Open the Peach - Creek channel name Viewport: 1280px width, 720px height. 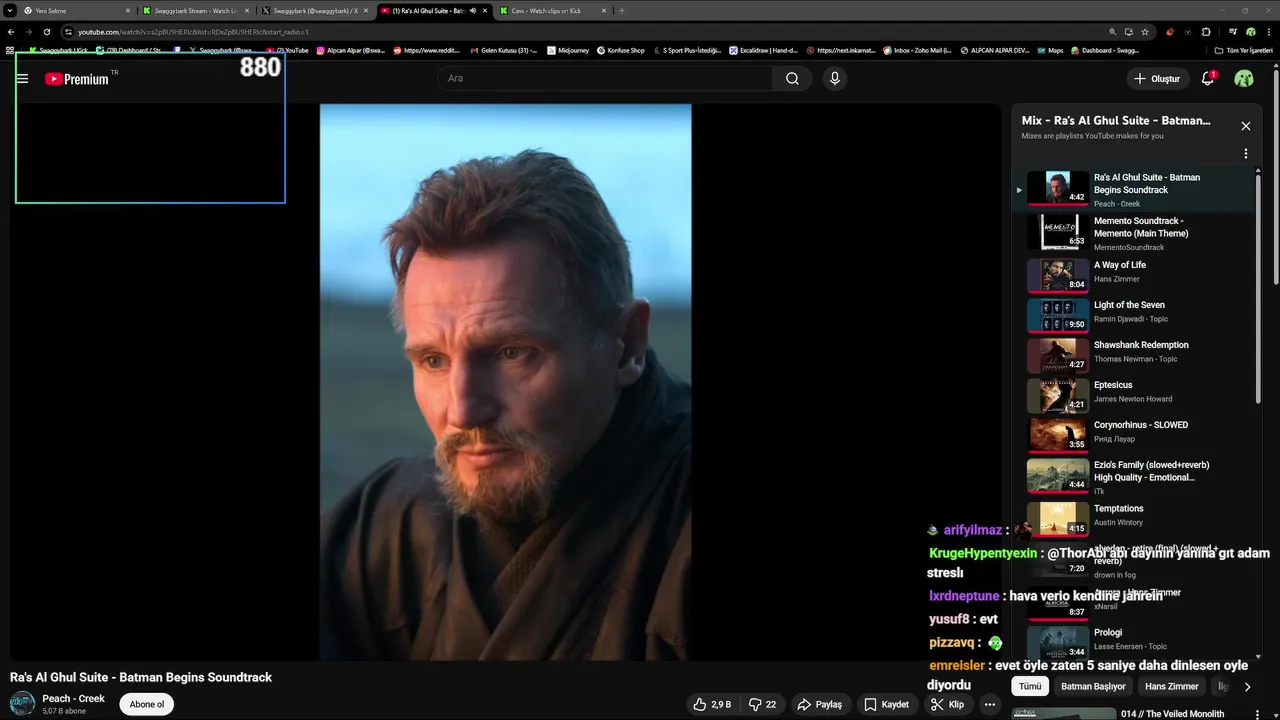tap(73, 699)
